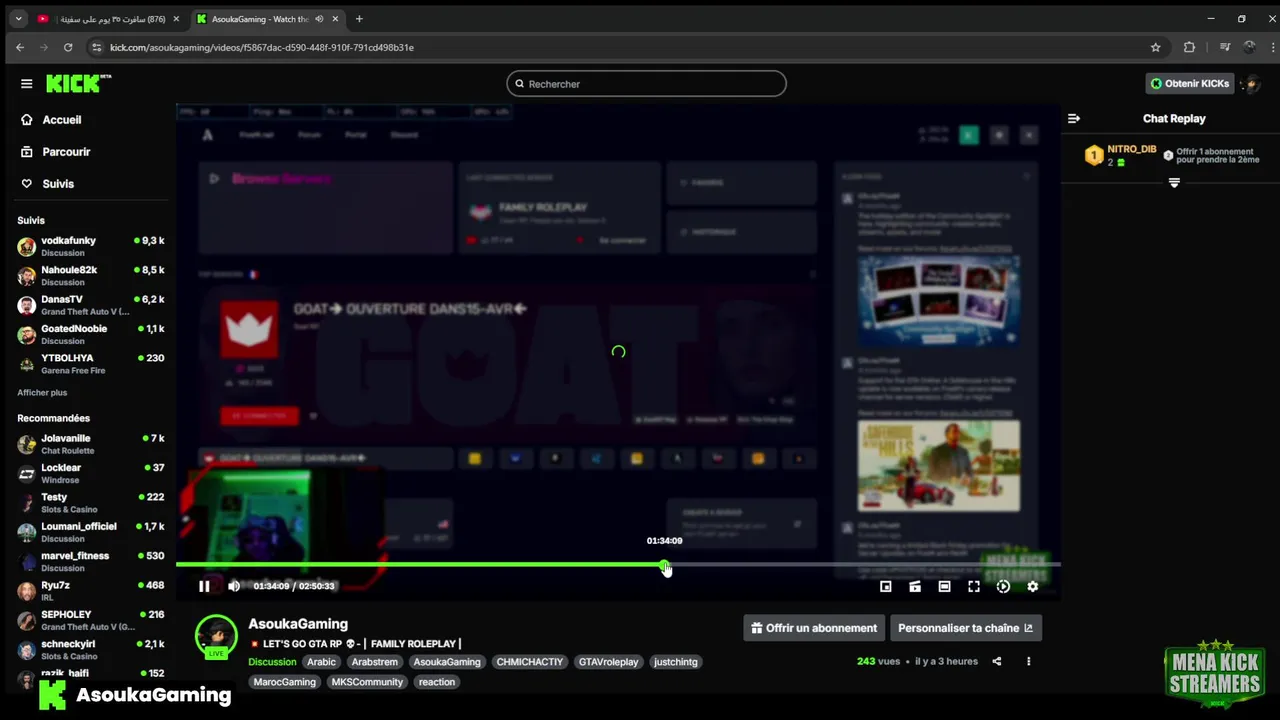This screenshot has height=720, width=1280.
Task: Open Testy recommended channel
Action: pyautogui.click(x=90, y=502)
